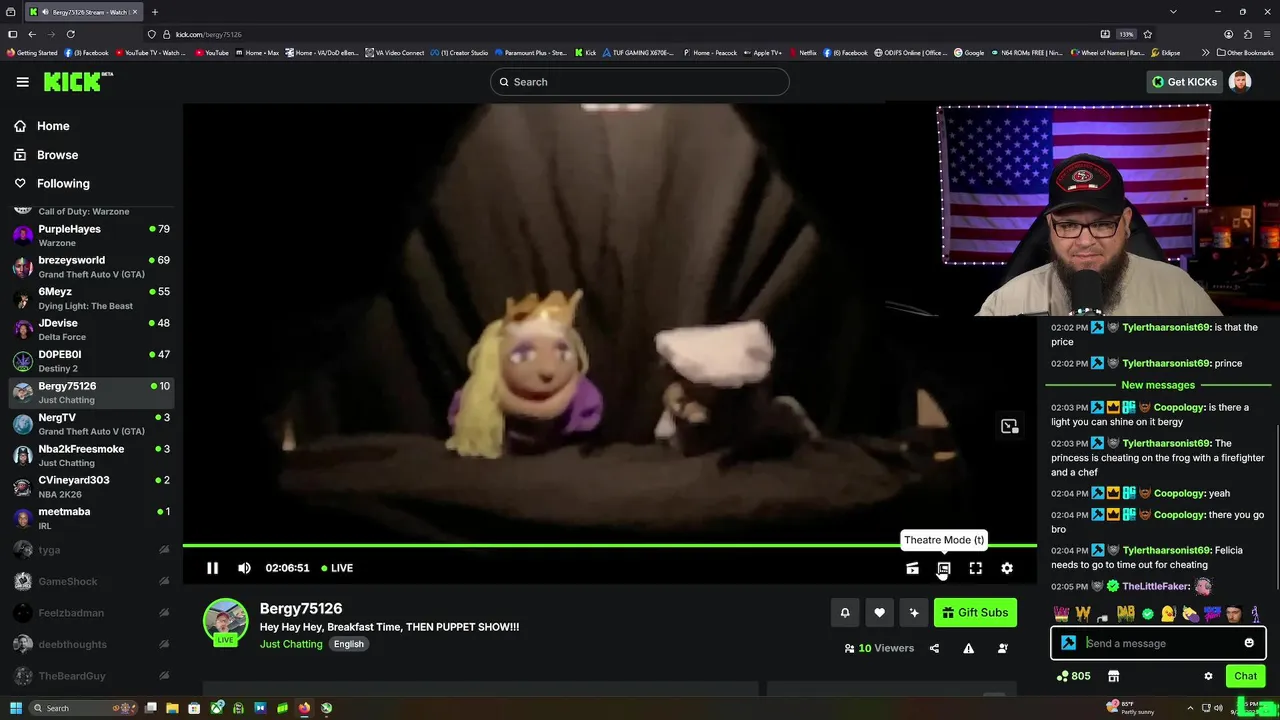Open 6Meyz channel in sidebar
Image resolution: width=1280 pixels, height=720 pixels.
[92, 298]
